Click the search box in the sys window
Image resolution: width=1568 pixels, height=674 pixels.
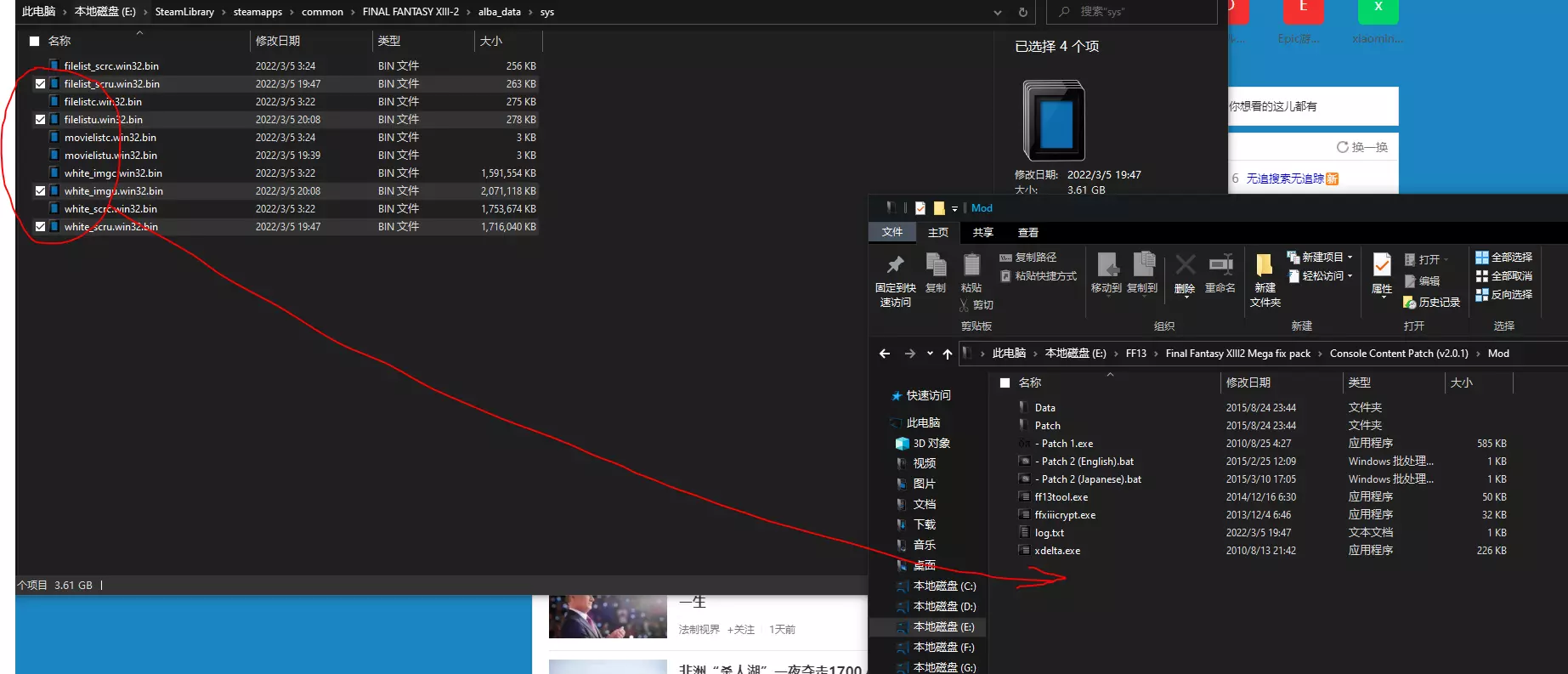click(1131, 12)
